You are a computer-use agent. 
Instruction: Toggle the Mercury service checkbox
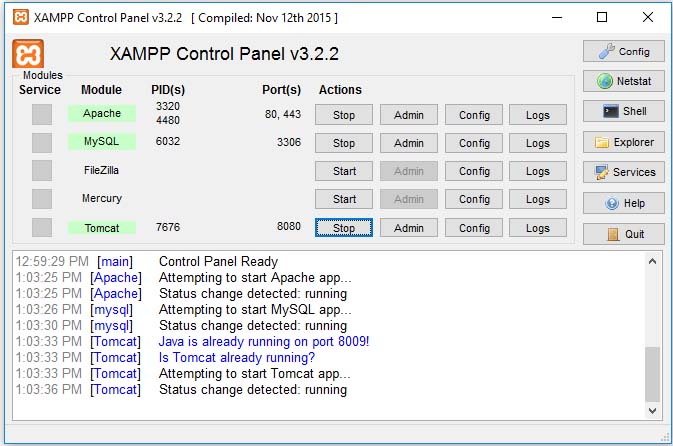[42, 199]
